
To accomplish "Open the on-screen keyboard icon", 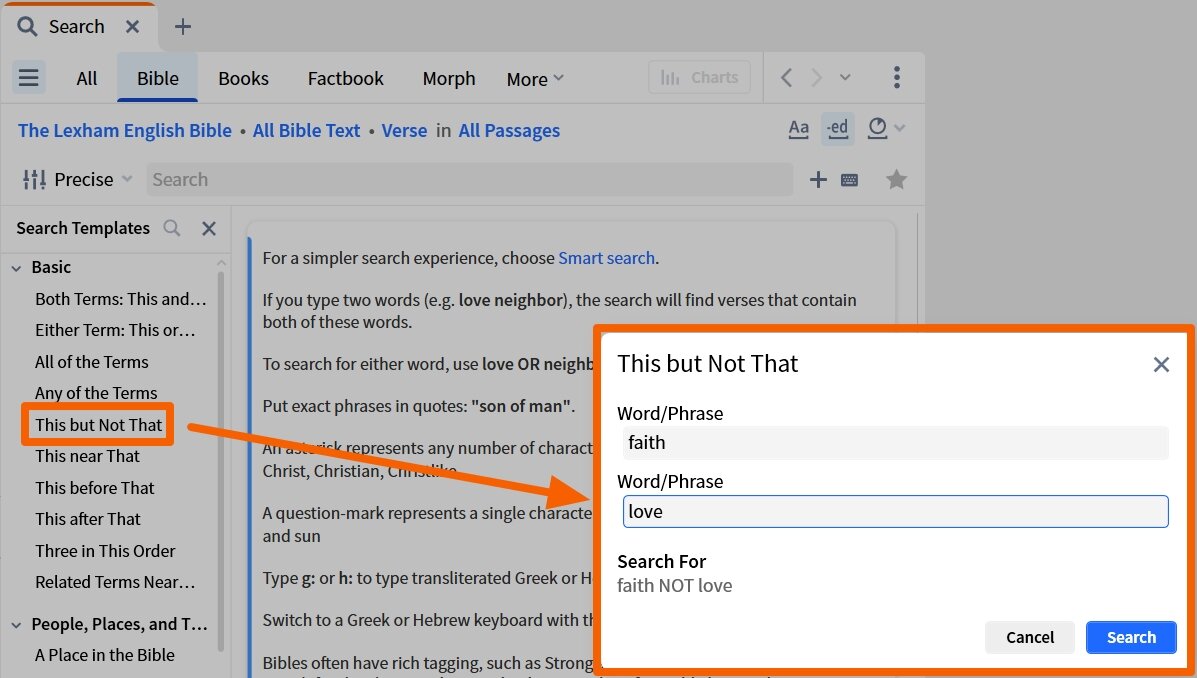I will 849,180.
